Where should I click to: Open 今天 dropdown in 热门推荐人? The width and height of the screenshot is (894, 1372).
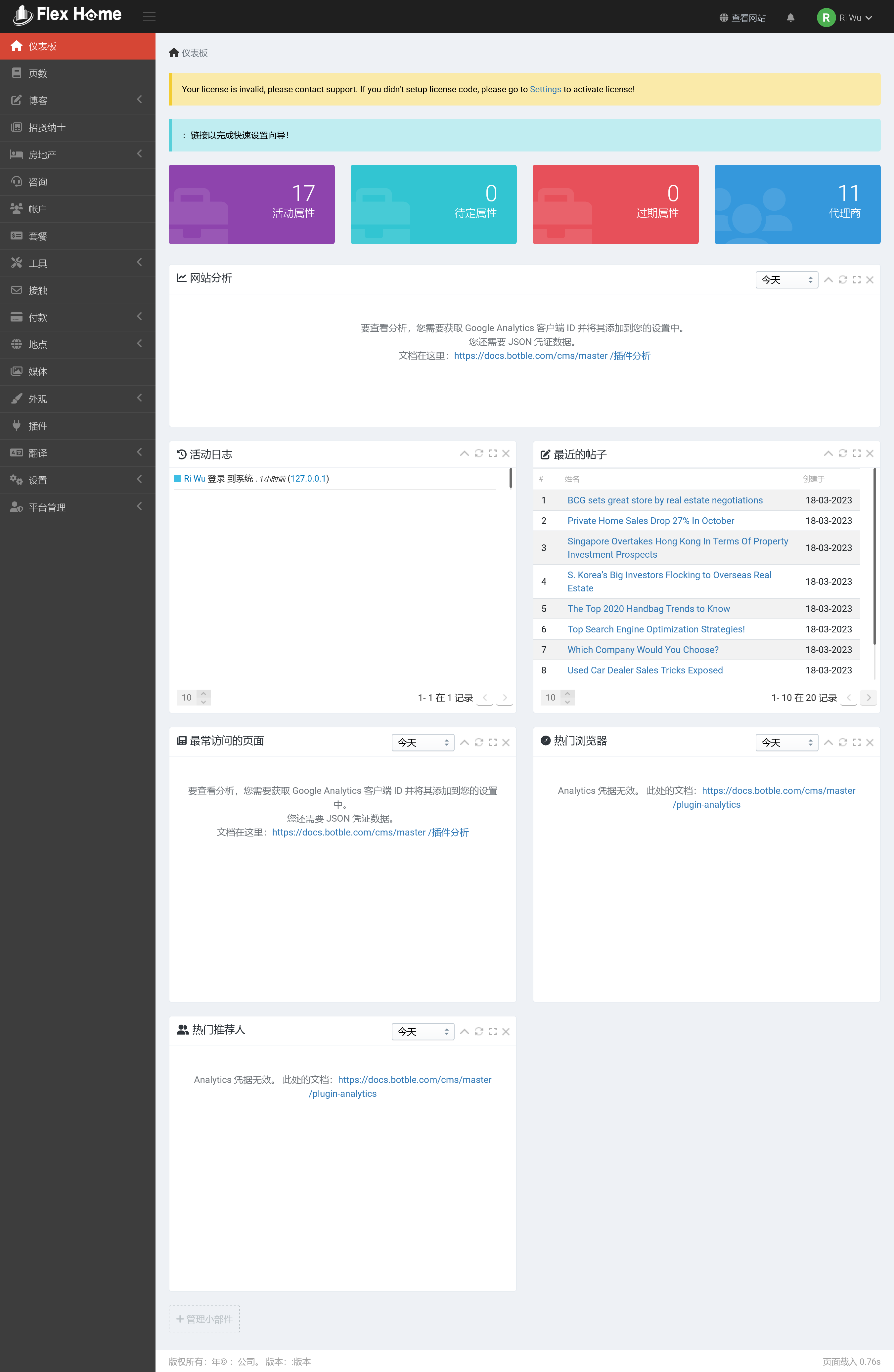(x=423, y=1031)
